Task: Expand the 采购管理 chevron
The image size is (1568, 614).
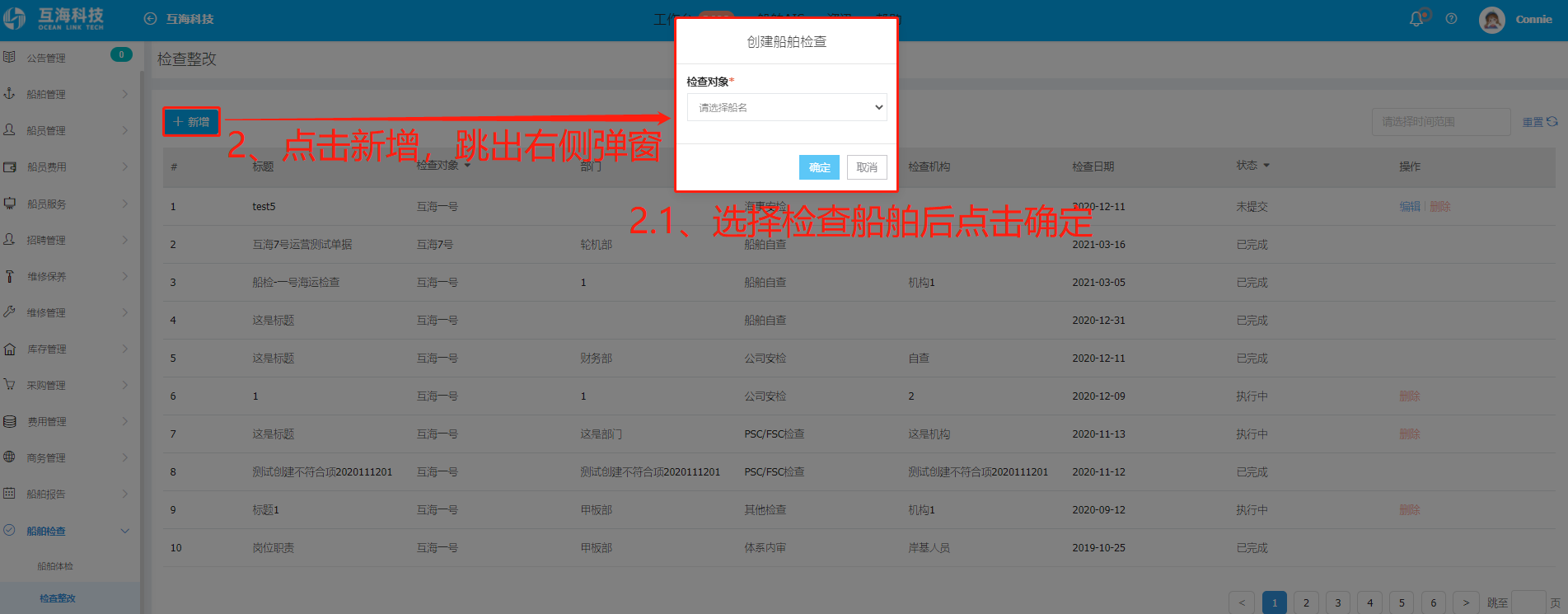Action: click(x=125, y=385)
